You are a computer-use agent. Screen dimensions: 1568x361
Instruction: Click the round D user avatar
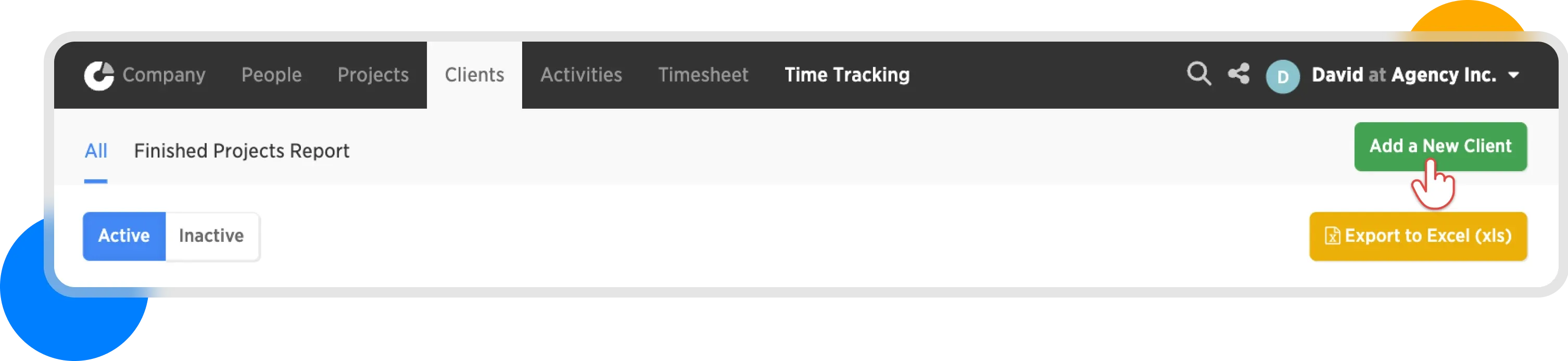click(x=1282, y=76)
